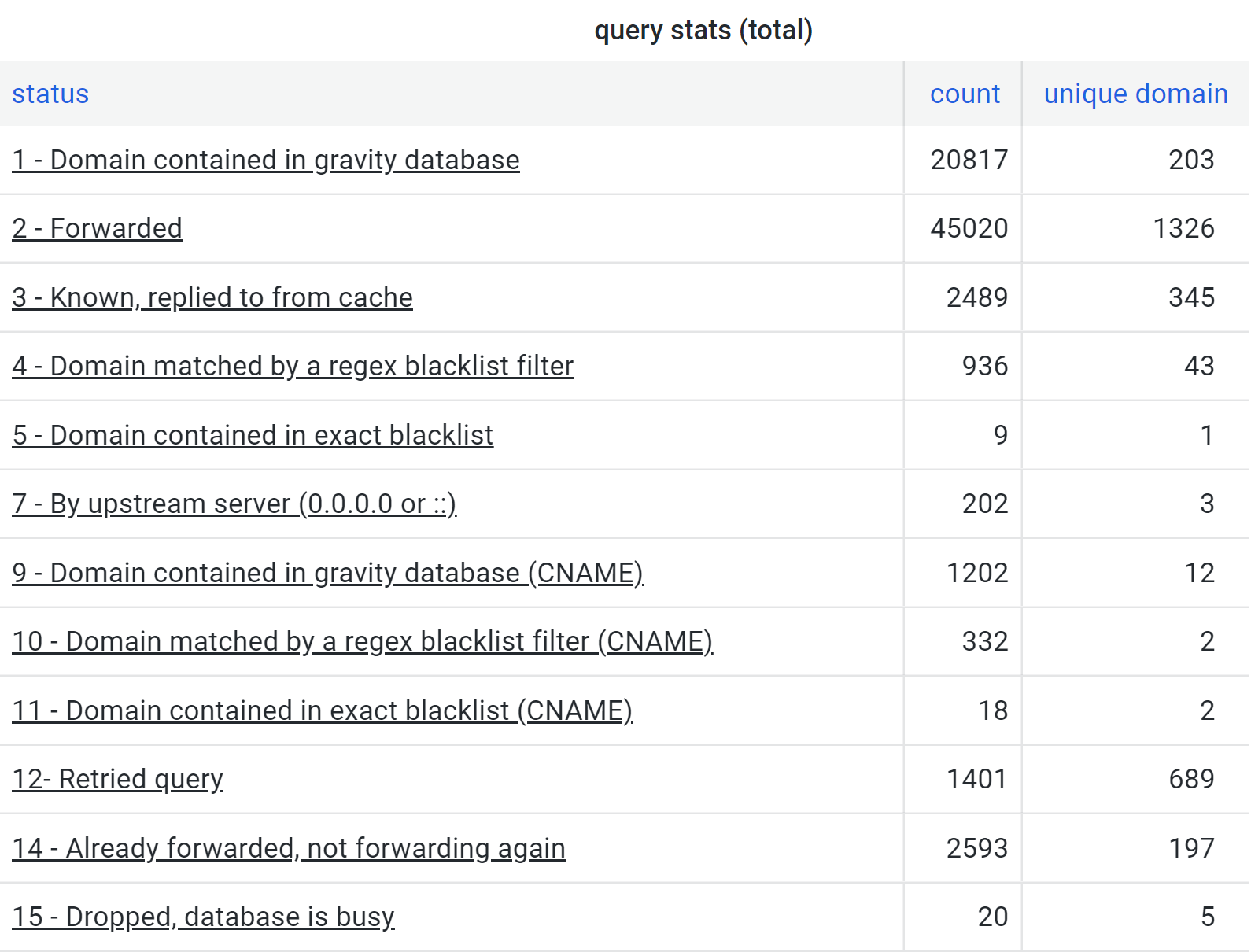Select 'Domain contained in exact blacklist' link
Image resolution: width=1251 pixels, height=952 pixels.
[x=252, y=435]
